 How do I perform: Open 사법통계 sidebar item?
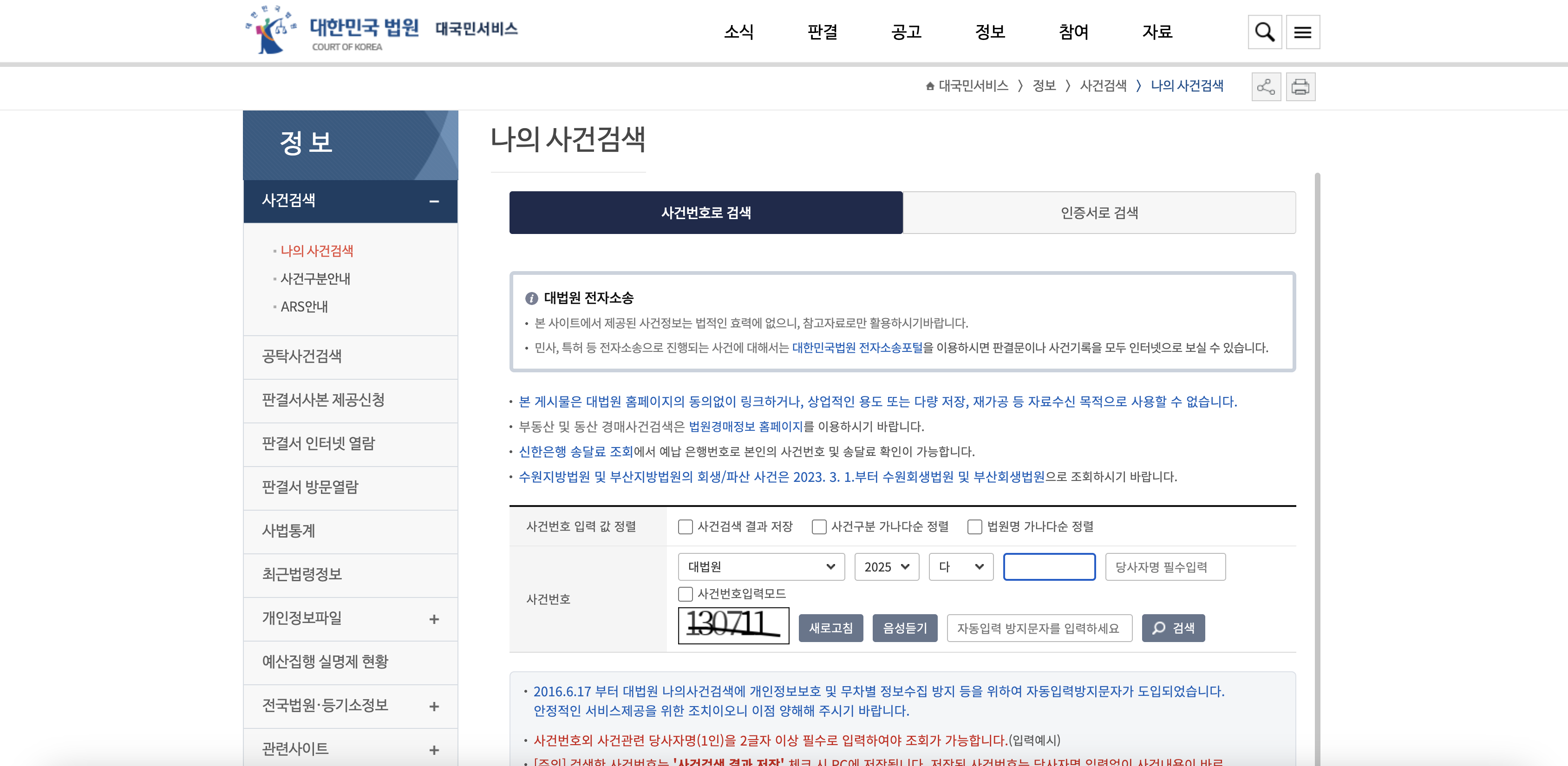click(350, 531)
